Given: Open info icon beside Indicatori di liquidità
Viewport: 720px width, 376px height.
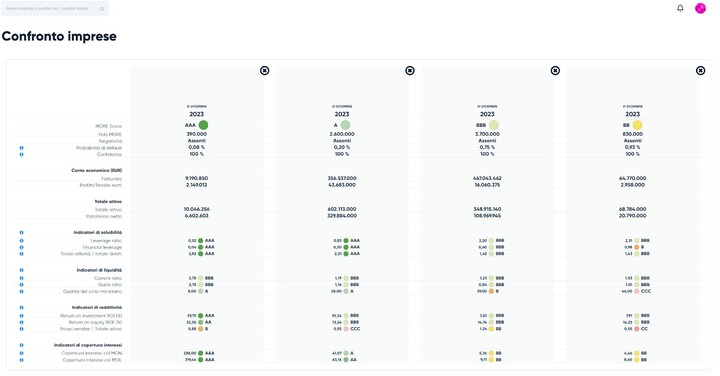Looking at the screenshot, I should [x=21, y=270].
